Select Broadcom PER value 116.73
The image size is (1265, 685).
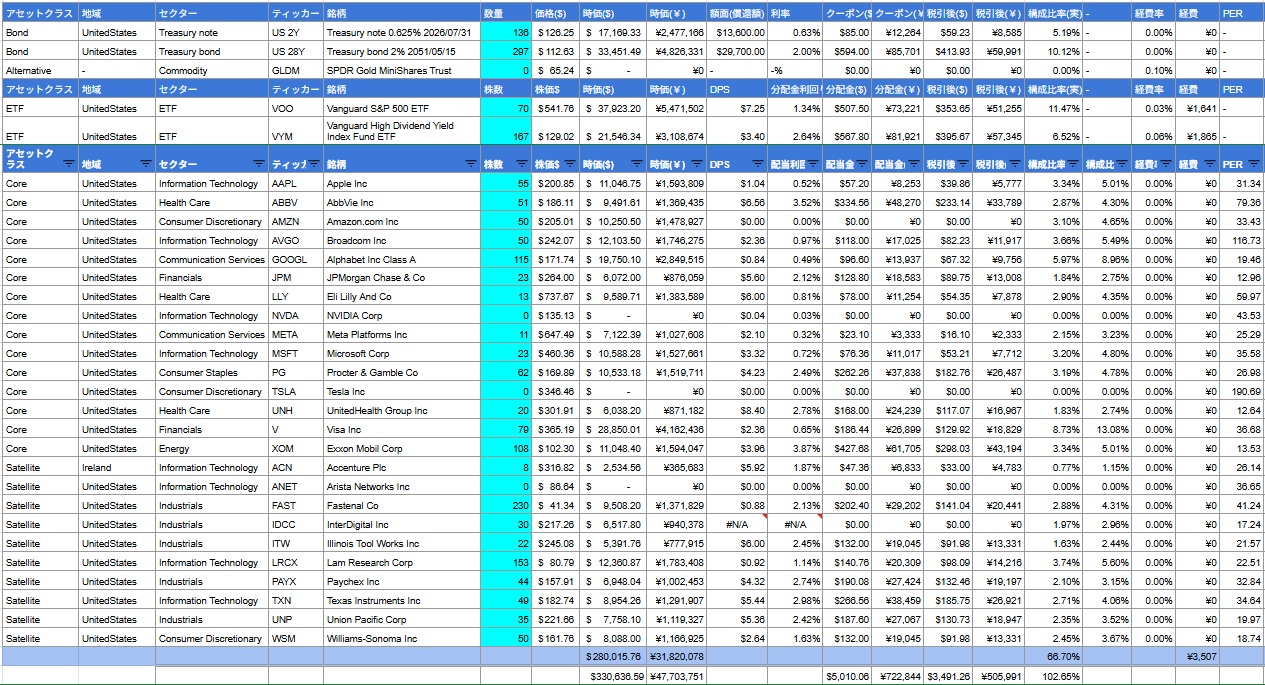tap(1242, 240)
